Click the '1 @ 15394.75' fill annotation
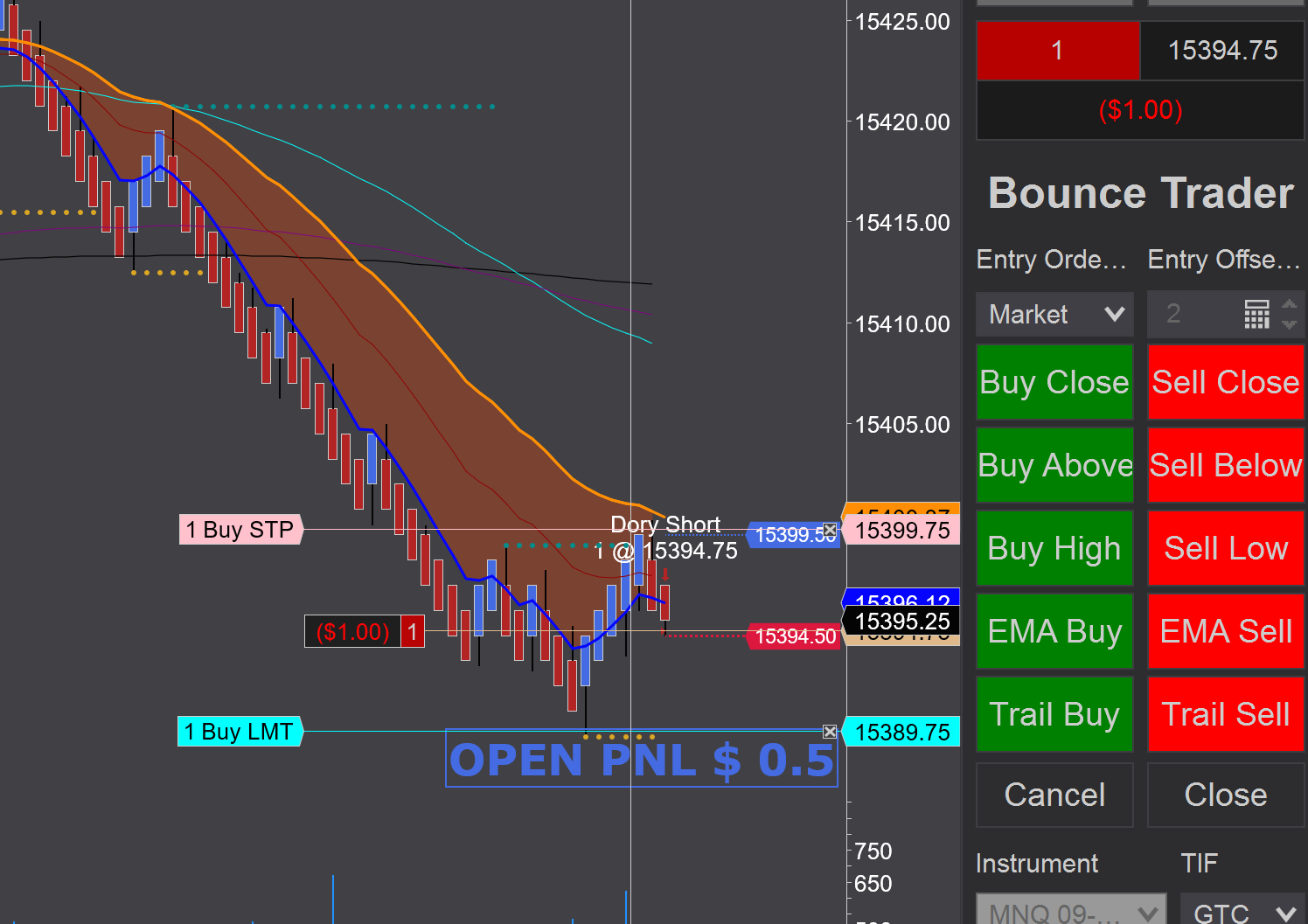This screenshot has width=1308, height=924. [x=665, y=551]
